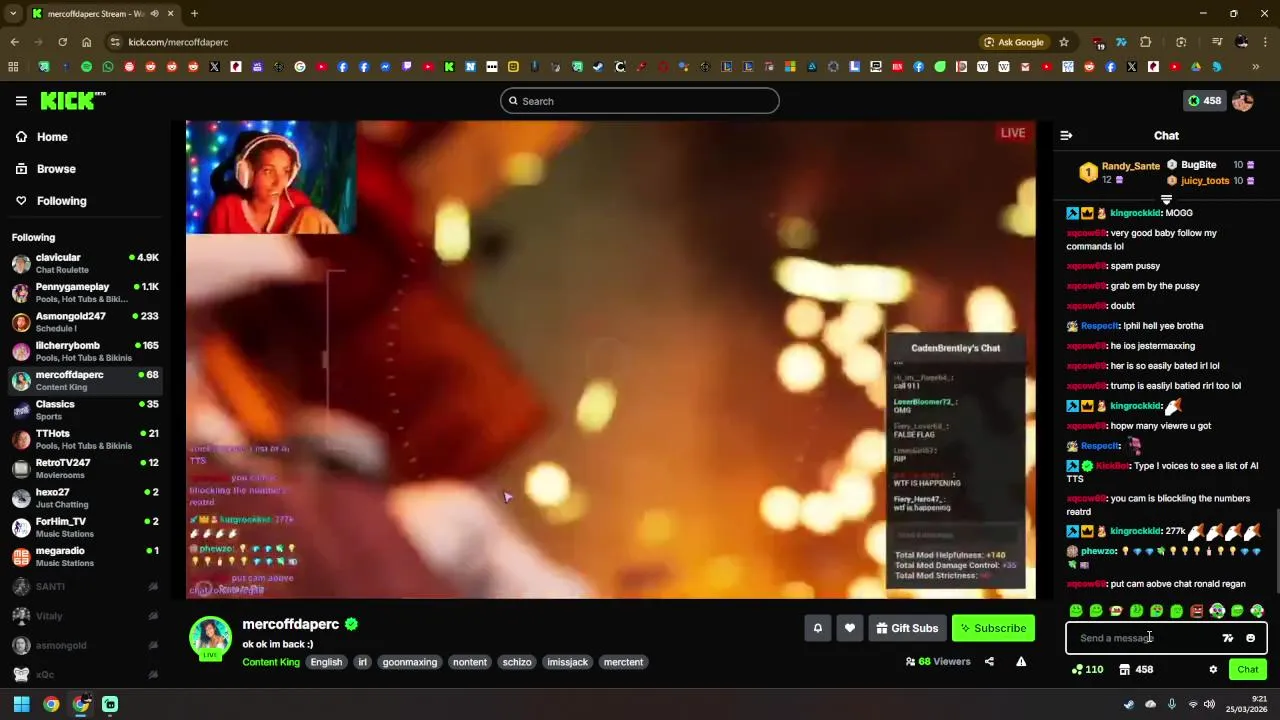Select the hexo27 channel in Following

(85, 498)
